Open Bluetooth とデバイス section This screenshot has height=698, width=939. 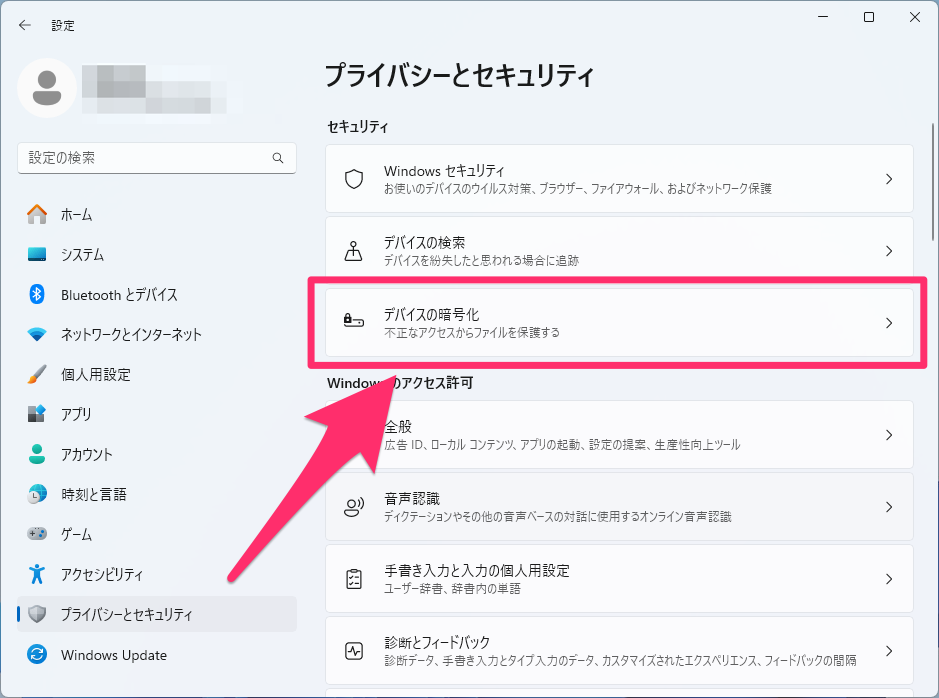tap(157, 295)
